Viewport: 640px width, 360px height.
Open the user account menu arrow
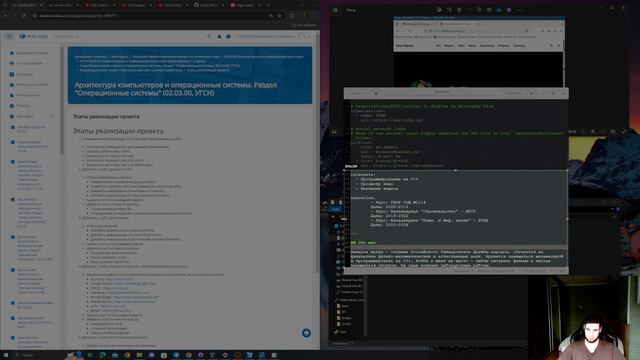pyautogui.click(x=309, y=36)
